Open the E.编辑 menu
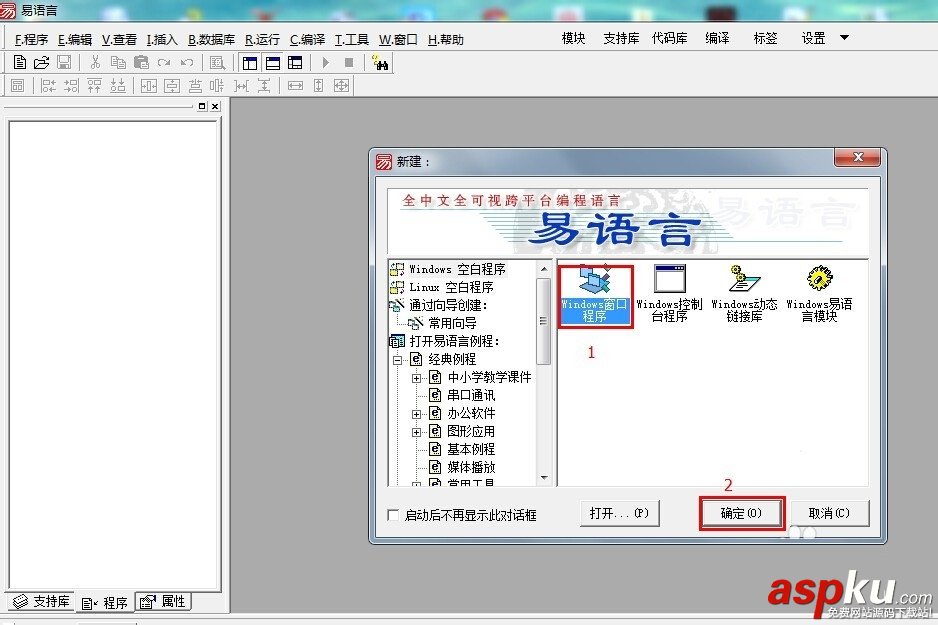938x625 pixels. (75, 39)
